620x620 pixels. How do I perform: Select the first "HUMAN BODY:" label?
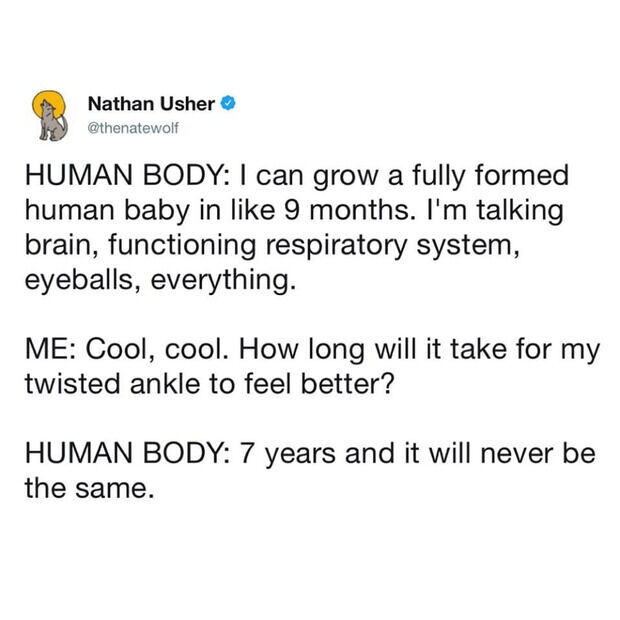127,175
